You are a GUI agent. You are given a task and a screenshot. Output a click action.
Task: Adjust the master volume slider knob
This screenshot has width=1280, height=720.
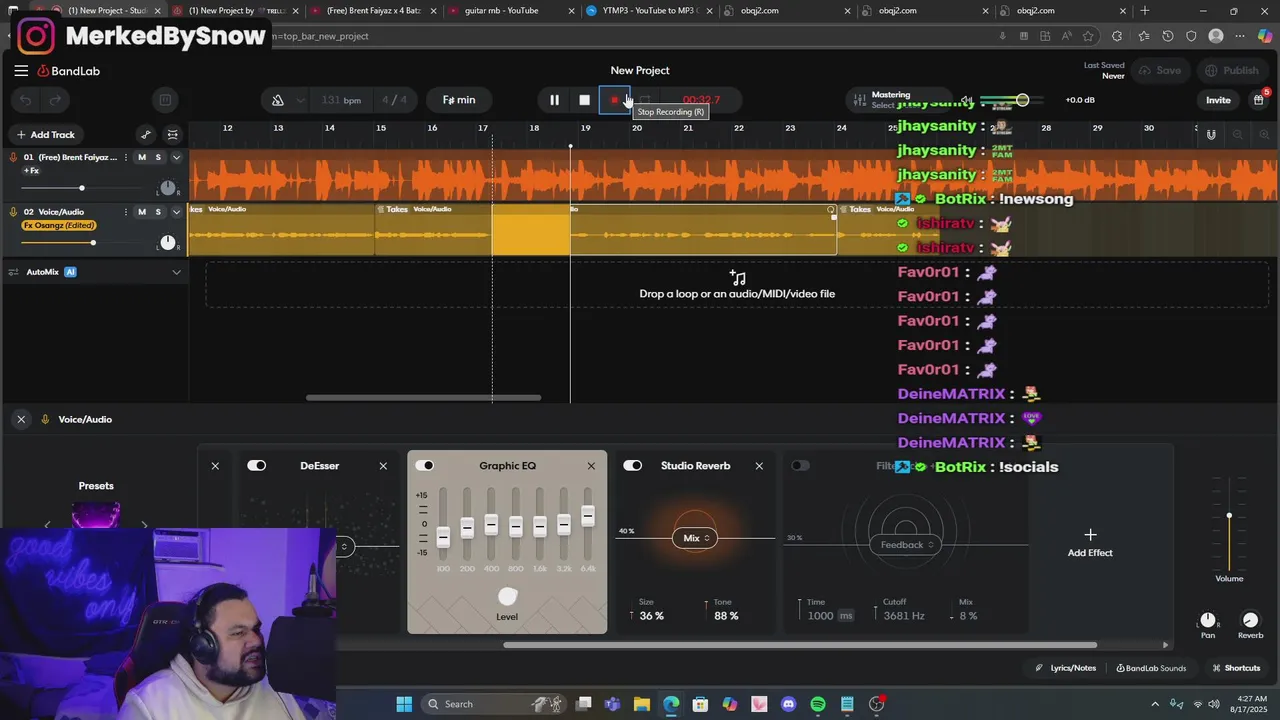1022,100
